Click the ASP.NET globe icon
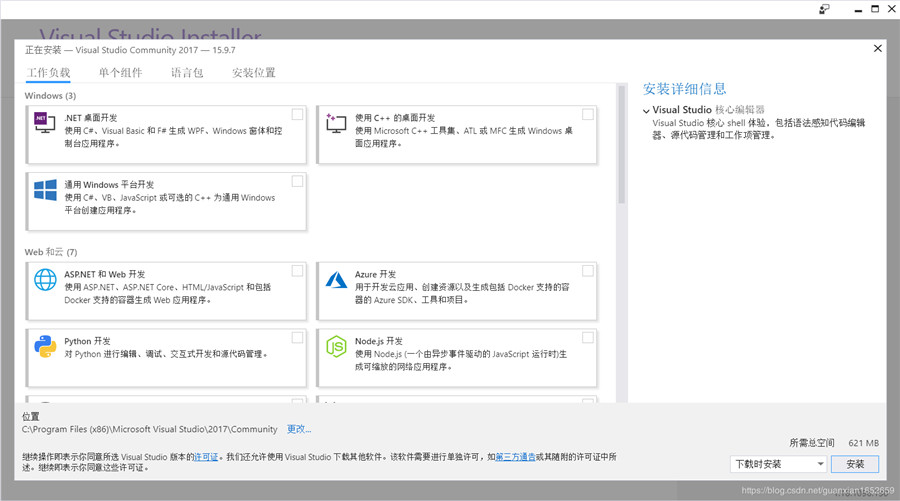 pos(45,279)
